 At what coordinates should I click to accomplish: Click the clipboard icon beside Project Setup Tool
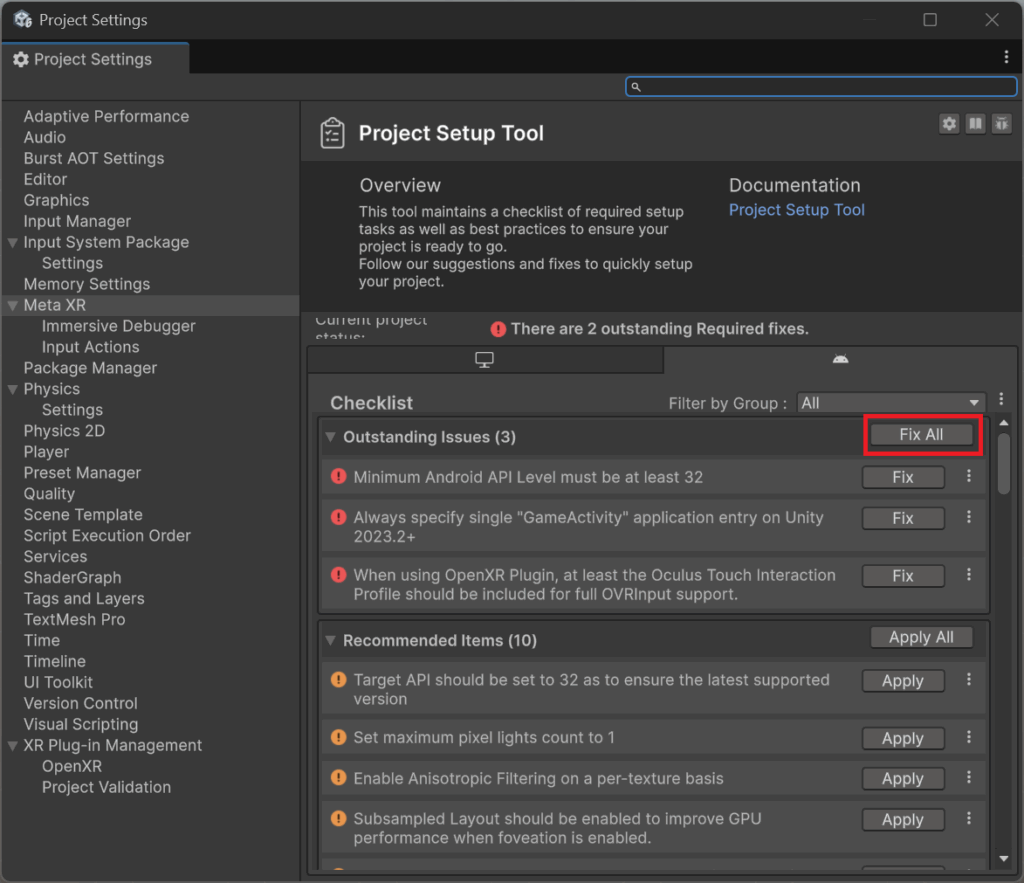coord(332,133)
